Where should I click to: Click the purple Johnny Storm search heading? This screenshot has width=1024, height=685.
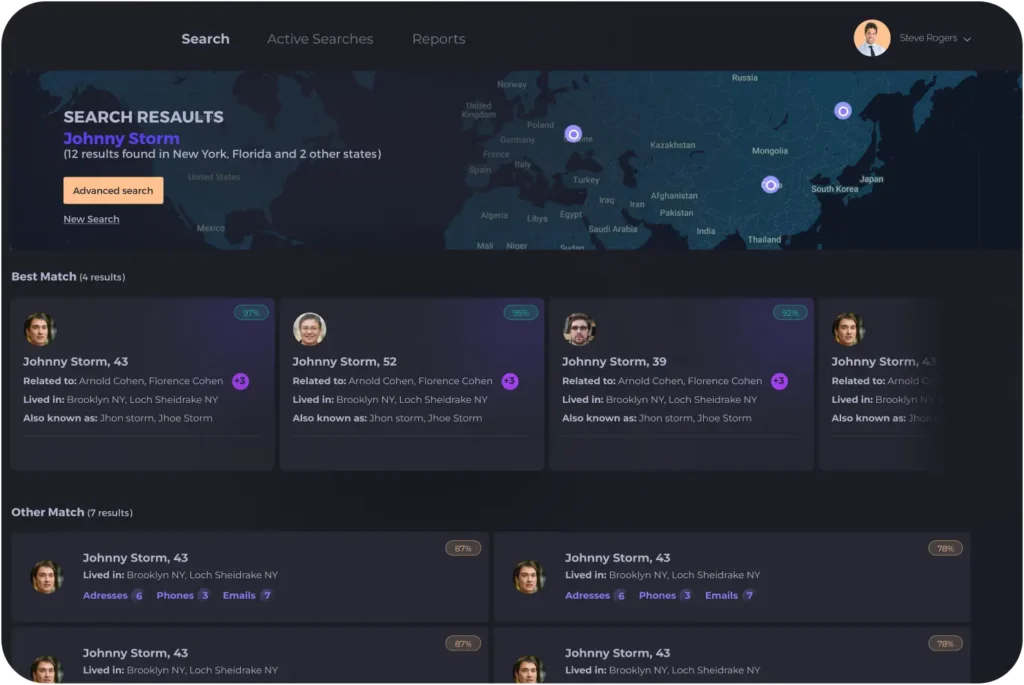tap(121, 138)
